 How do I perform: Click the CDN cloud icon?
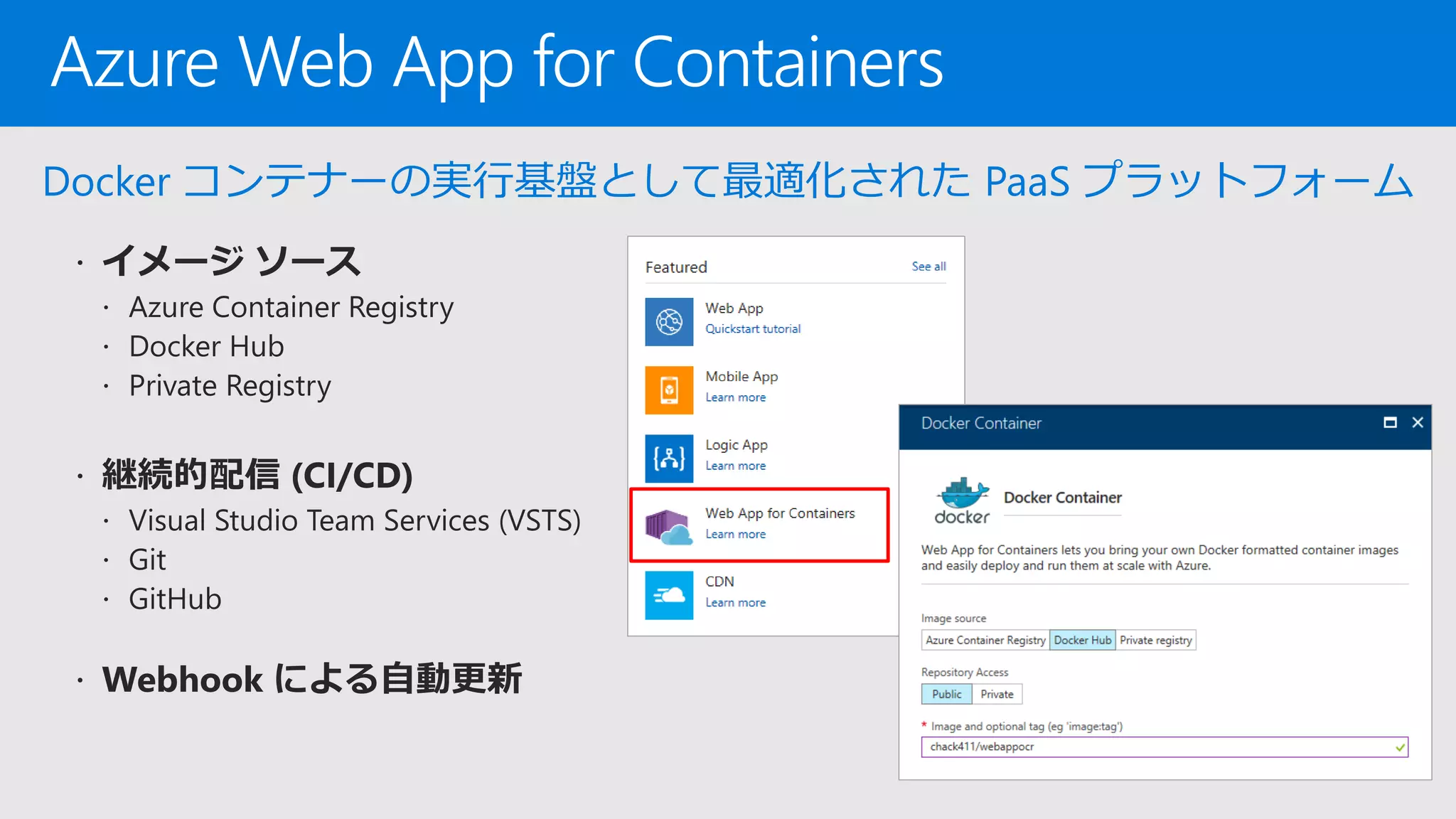[669, 595]
